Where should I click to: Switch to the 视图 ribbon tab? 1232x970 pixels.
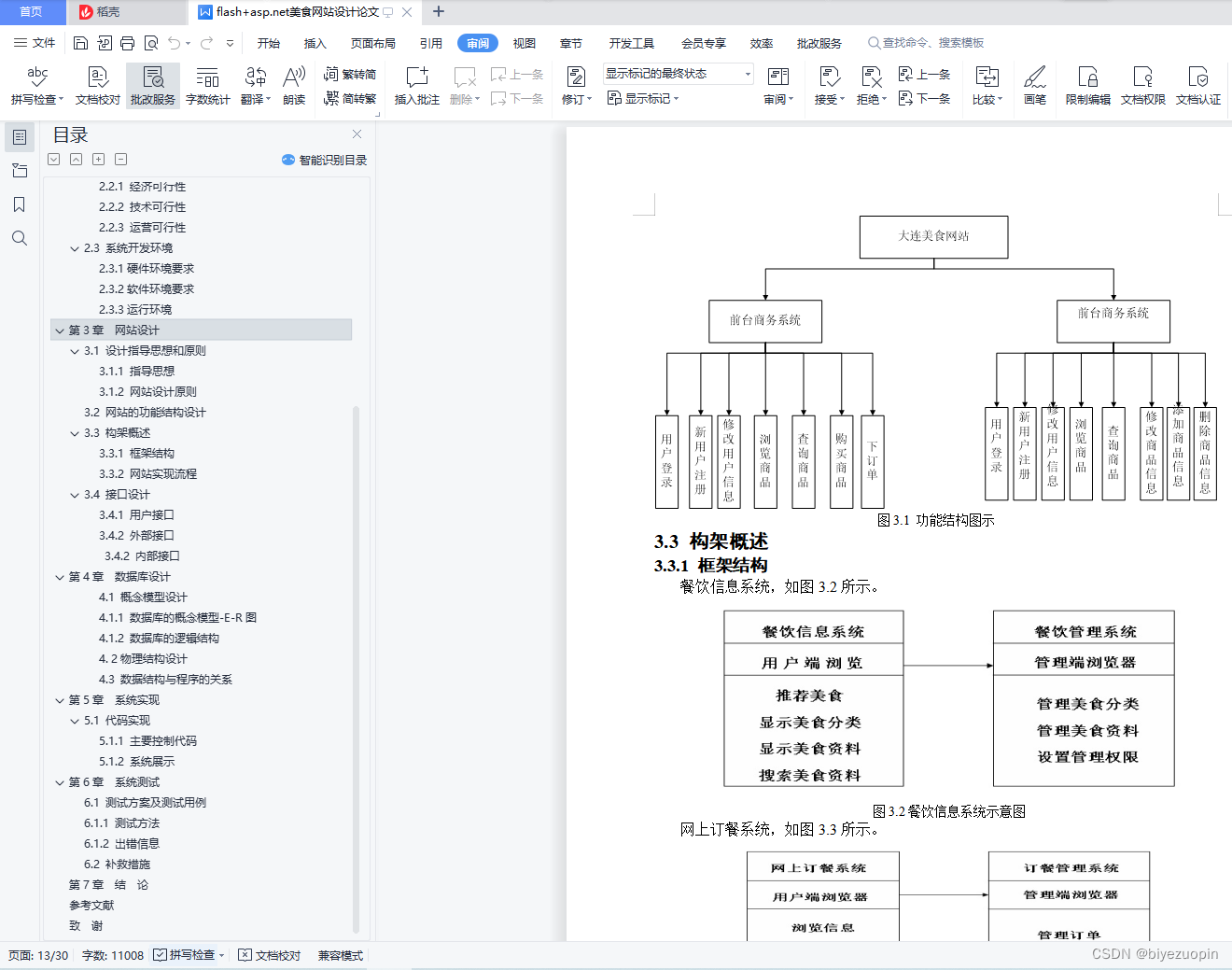(525, 43)
